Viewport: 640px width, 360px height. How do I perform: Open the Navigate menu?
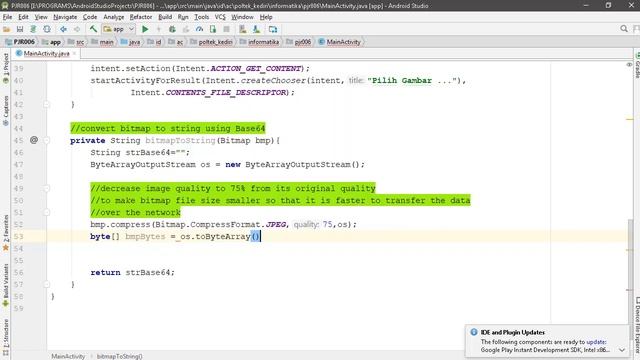point(65,17)
